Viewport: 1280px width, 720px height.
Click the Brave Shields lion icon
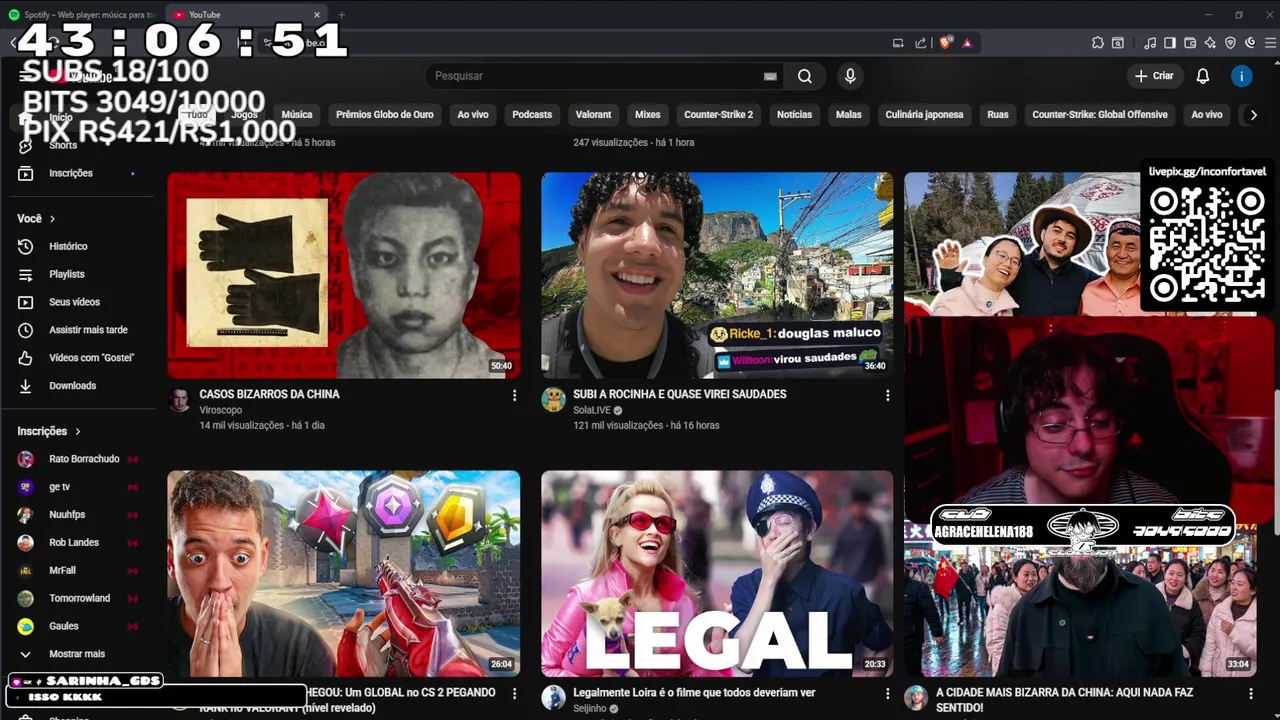pos(946,43)
